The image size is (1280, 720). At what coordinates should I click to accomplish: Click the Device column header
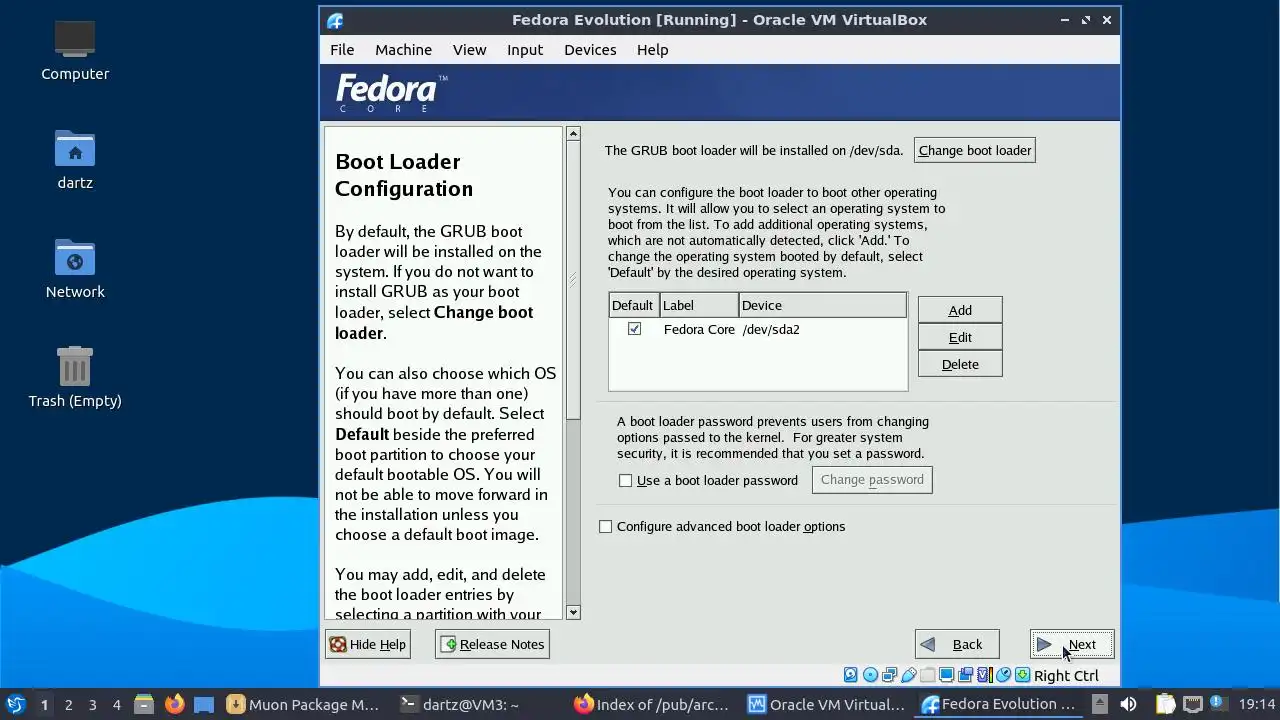822,305
